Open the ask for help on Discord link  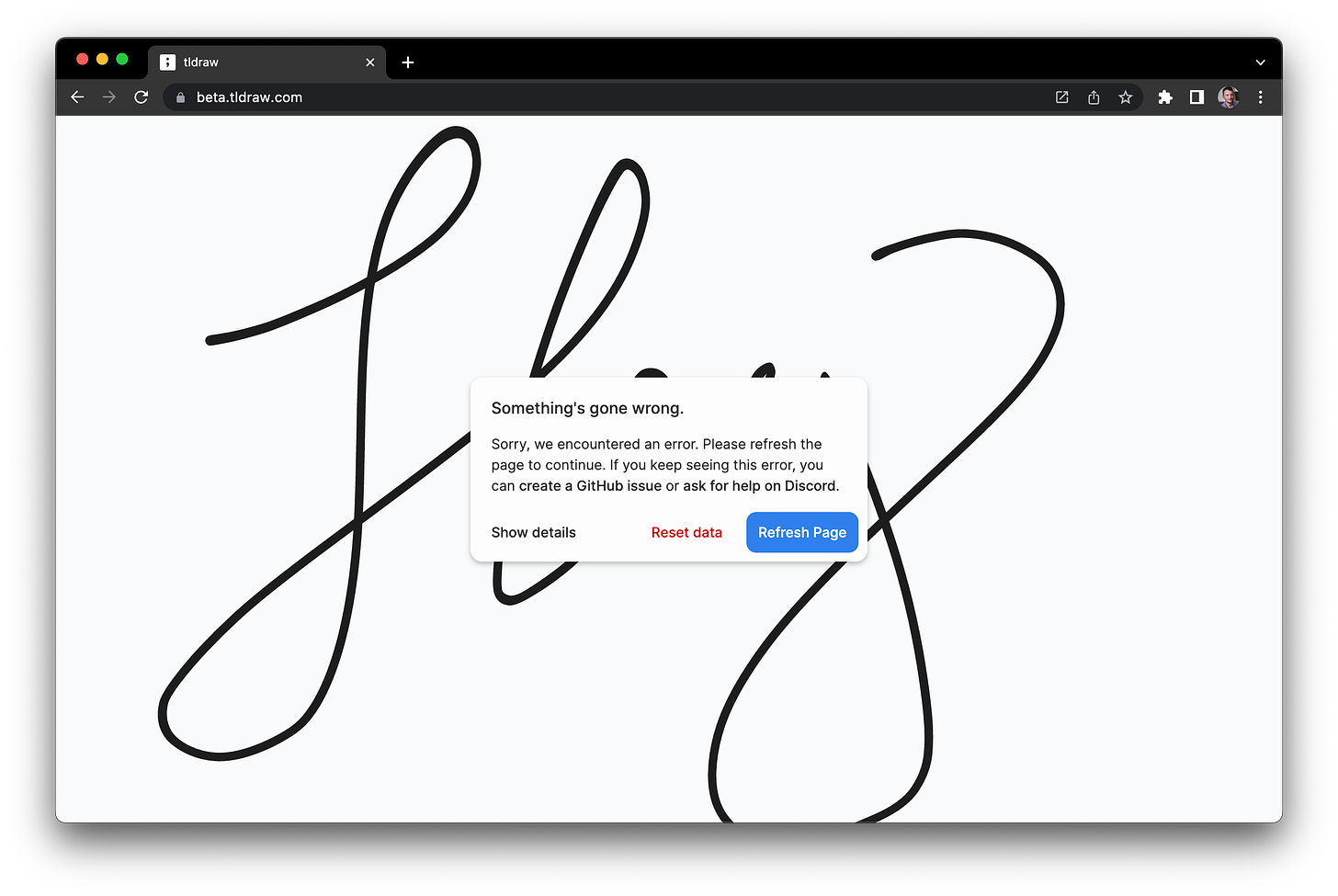pos(759,486)
